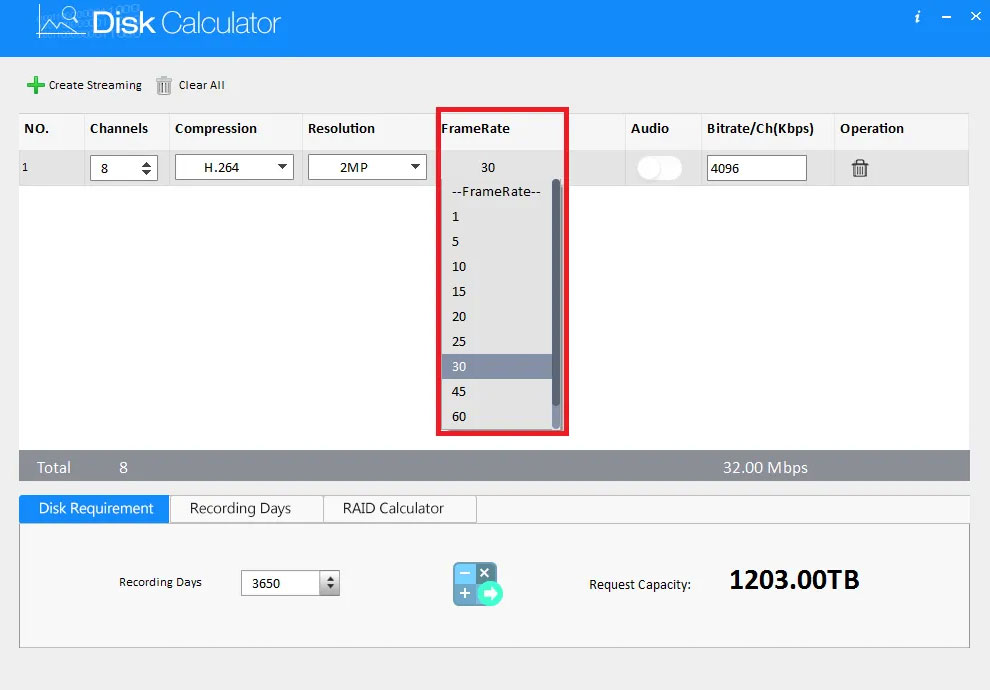
Task: Select frame rate 45 from the list
Action: [x=497, y=391]
